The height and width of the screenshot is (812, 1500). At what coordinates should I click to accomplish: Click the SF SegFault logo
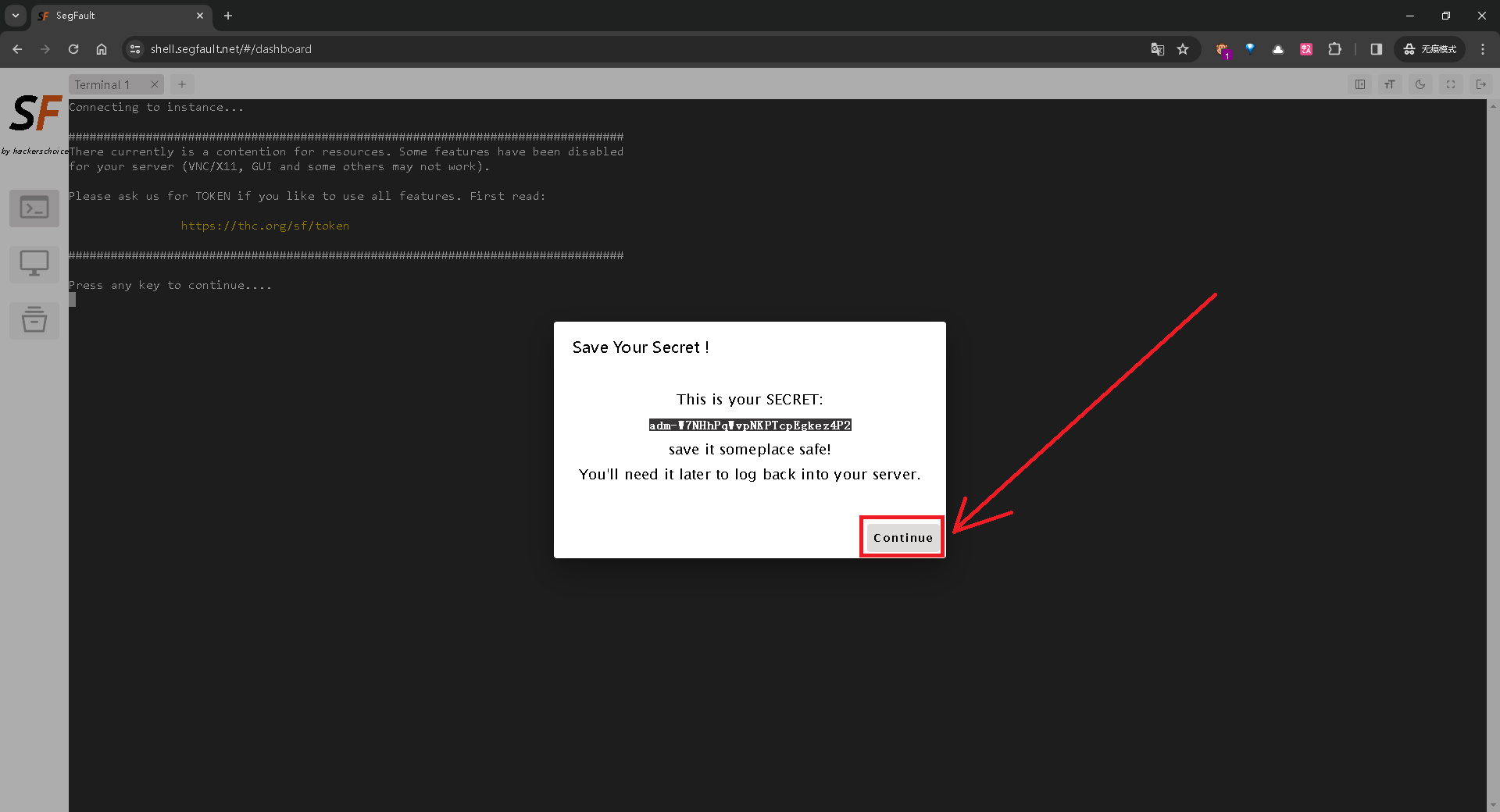click(35, 114)
